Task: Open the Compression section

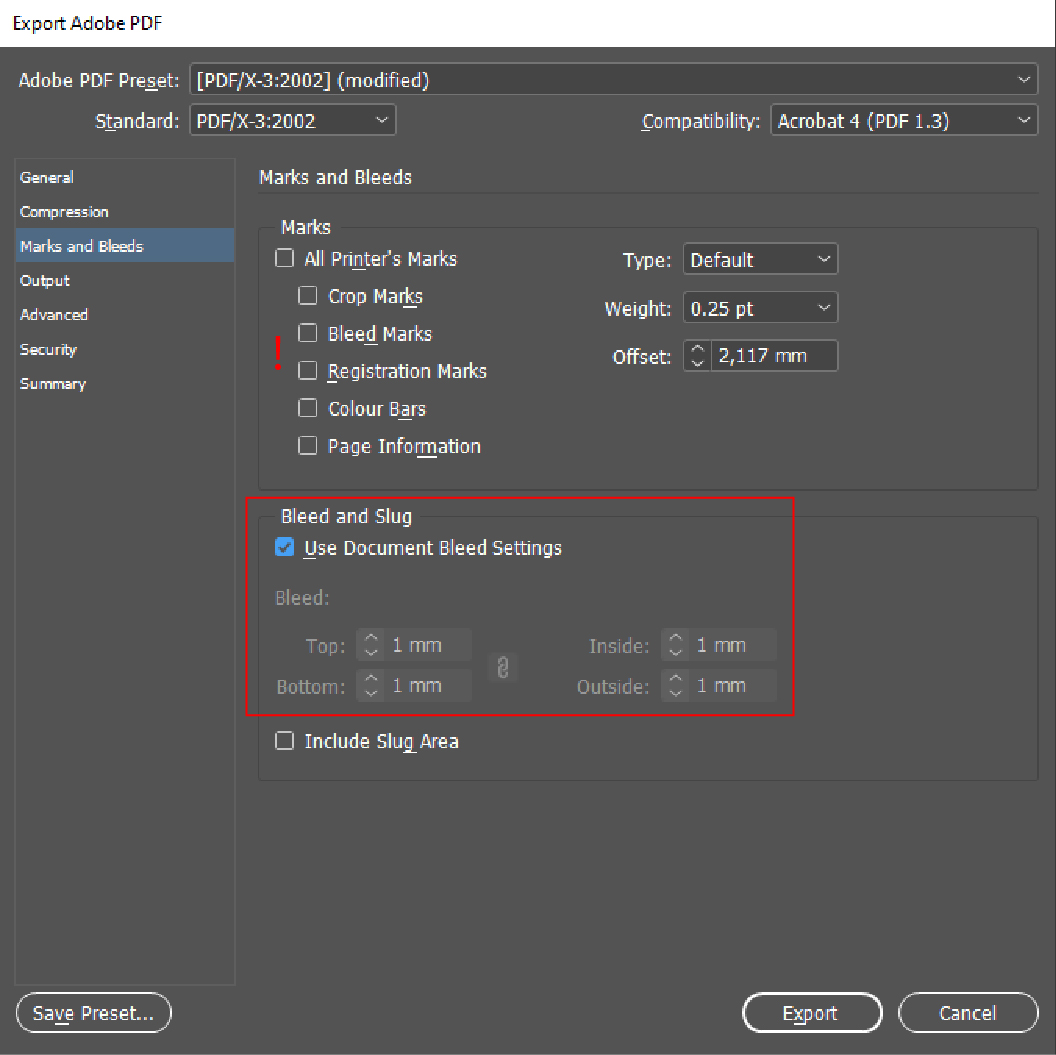Action: 64,212
